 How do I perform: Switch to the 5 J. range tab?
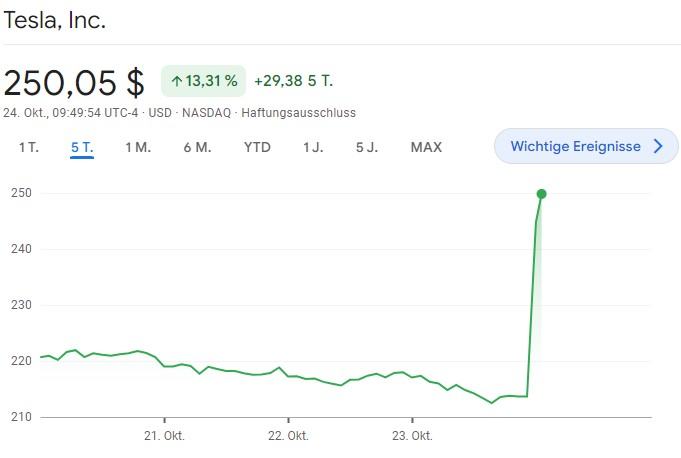(367, 147)
